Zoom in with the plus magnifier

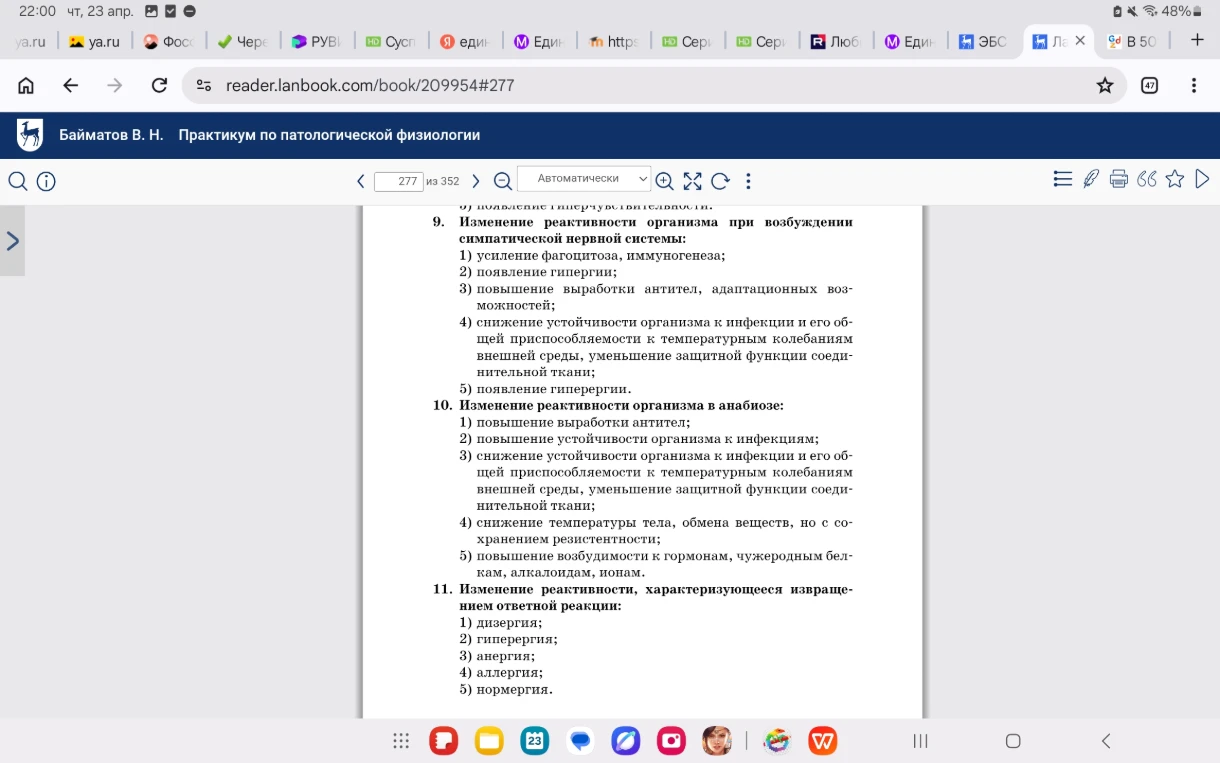[664, 181]
